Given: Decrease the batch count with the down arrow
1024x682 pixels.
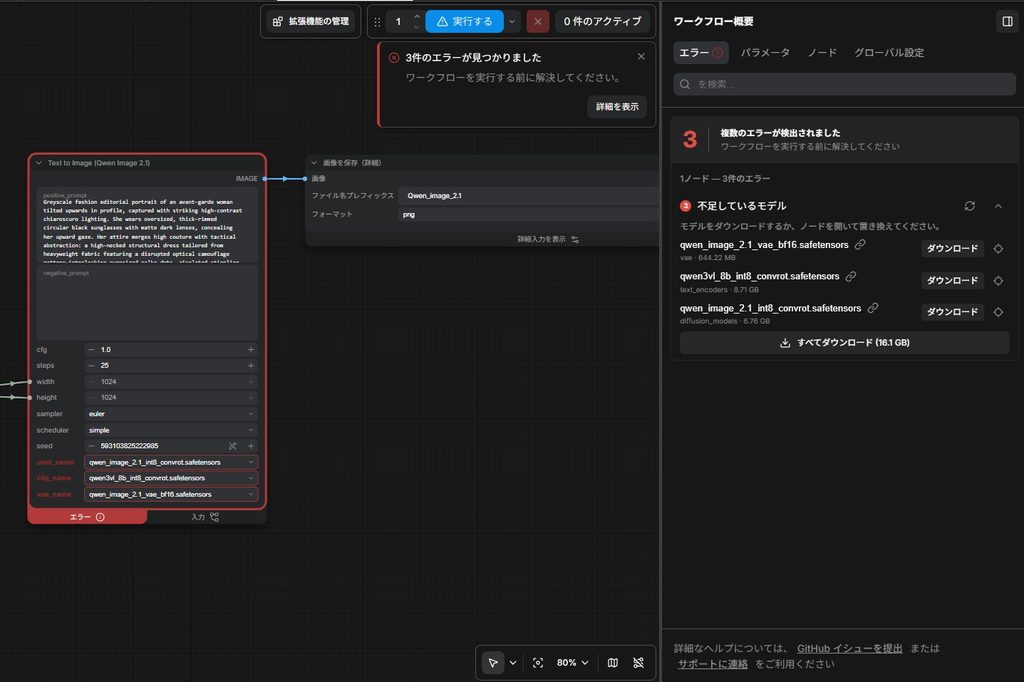Looking at the screenshot, I should [x=417, y=27].
